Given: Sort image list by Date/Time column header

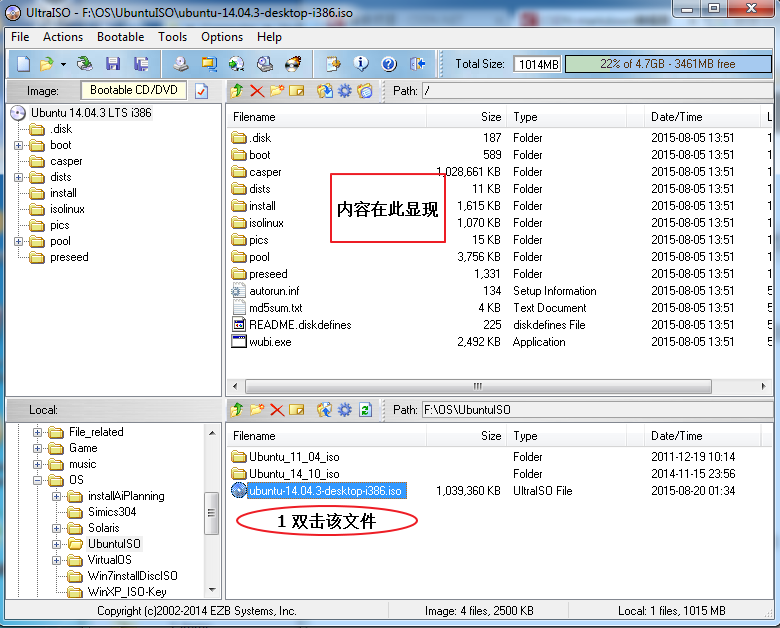Looking at the screenshot, I should point(701,117).
